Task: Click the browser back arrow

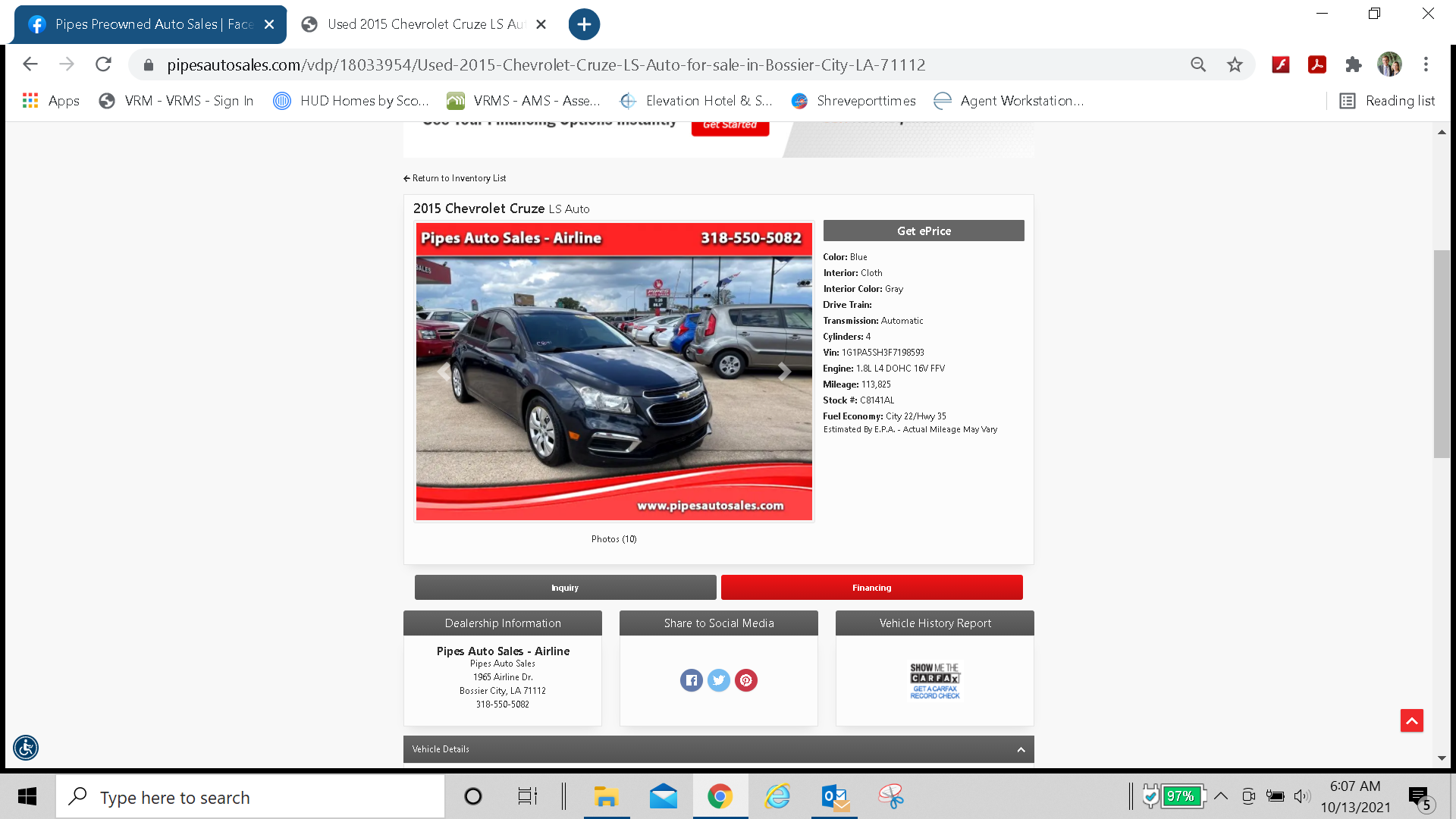Action: (x=30, y=64)
